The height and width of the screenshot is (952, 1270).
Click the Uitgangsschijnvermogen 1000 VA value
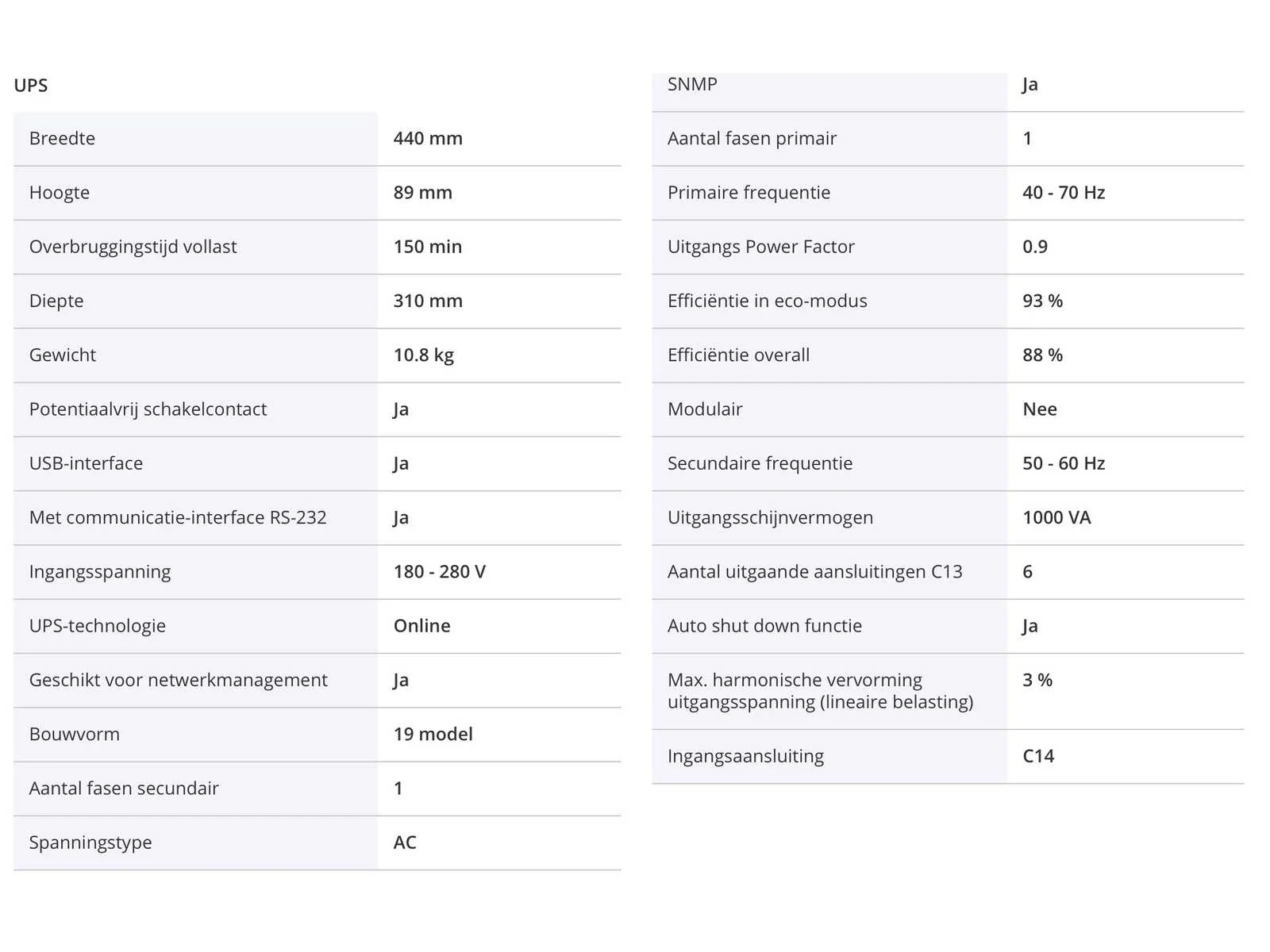pos(1057,518)
